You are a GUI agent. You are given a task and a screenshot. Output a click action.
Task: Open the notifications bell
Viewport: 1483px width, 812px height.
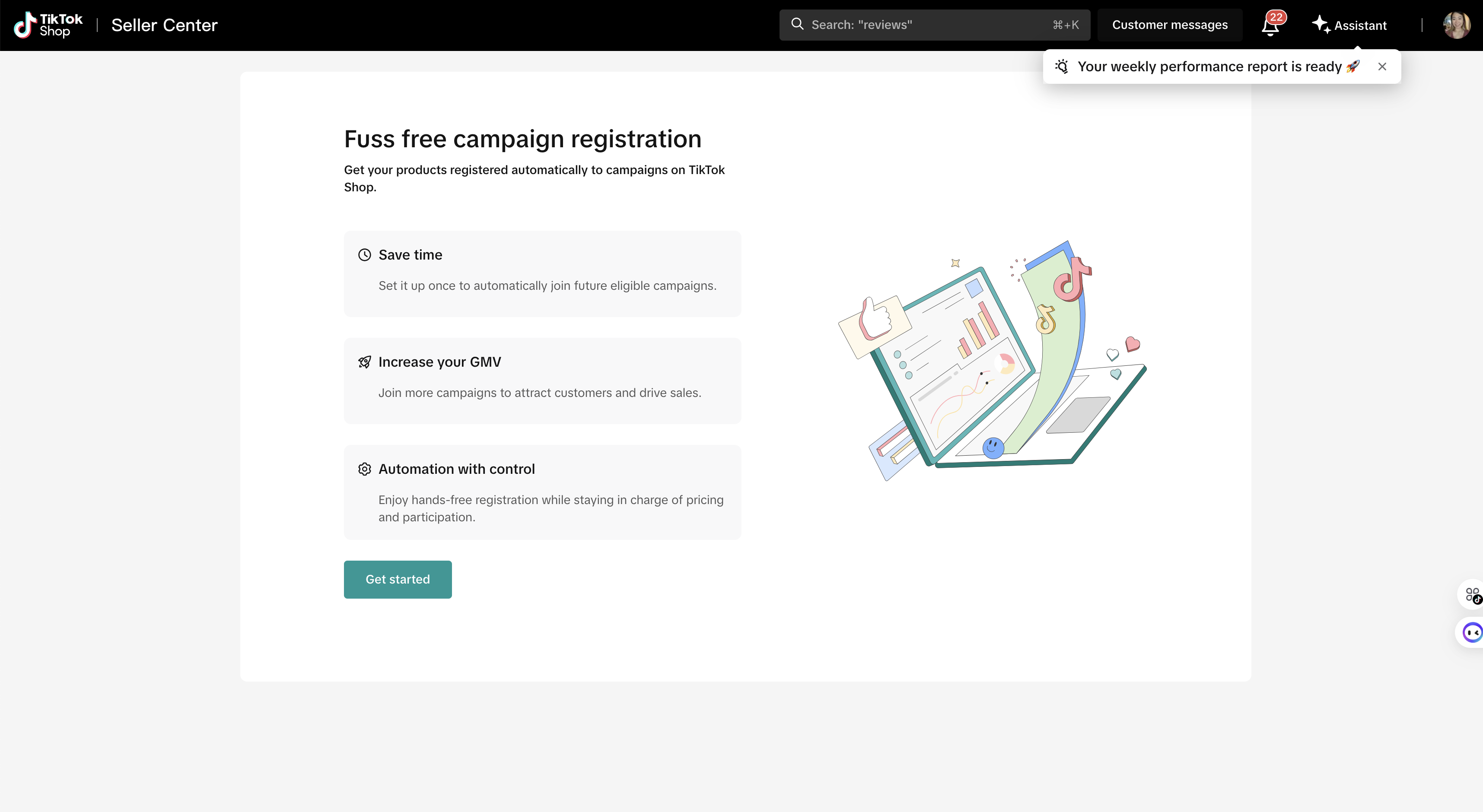click(1270, 26)
